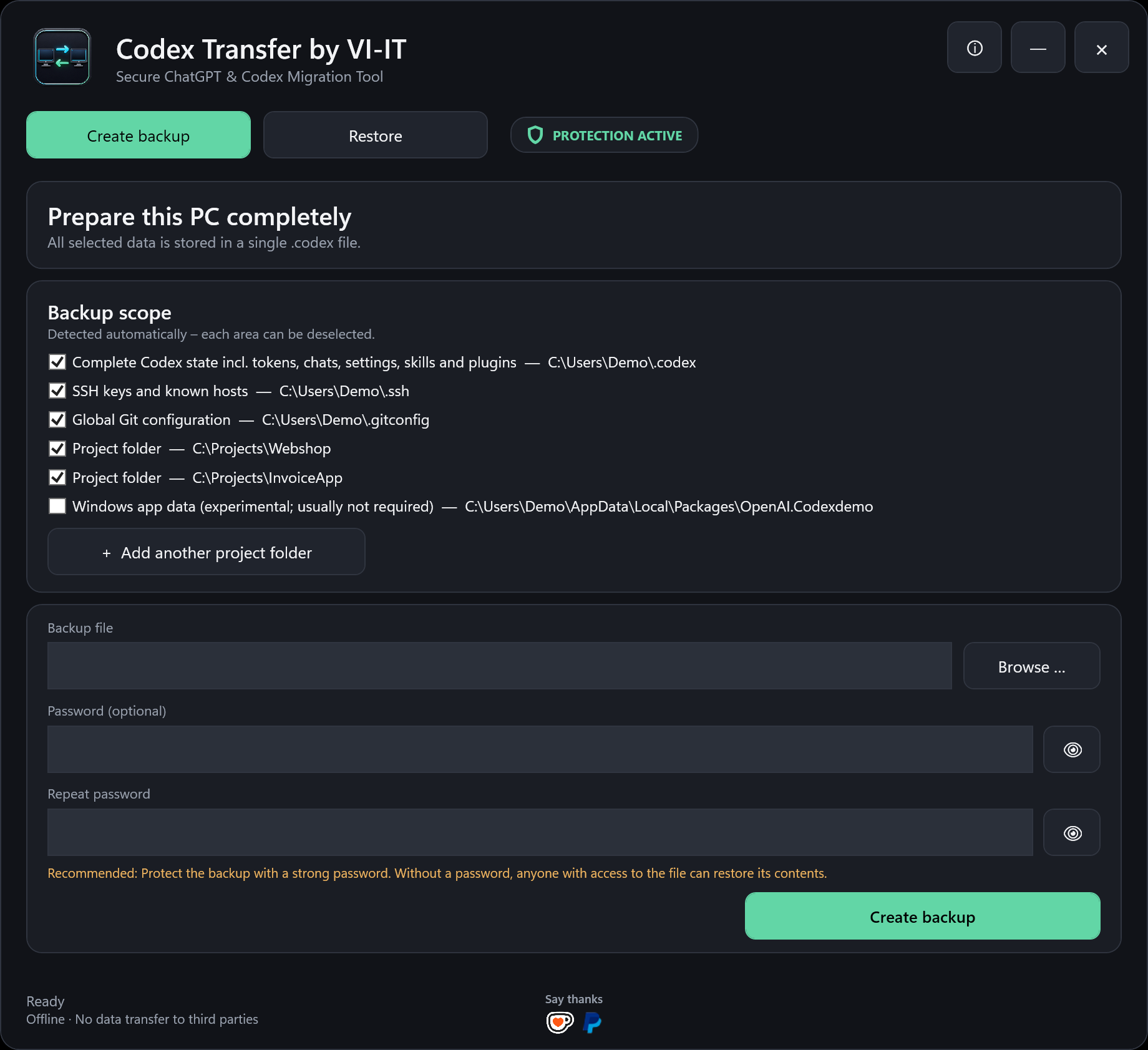Image resolution: width=1148 pixels, height=1050 pixels.
Task: Click the single .codex file description text
Action: click(x=204, y=243)
